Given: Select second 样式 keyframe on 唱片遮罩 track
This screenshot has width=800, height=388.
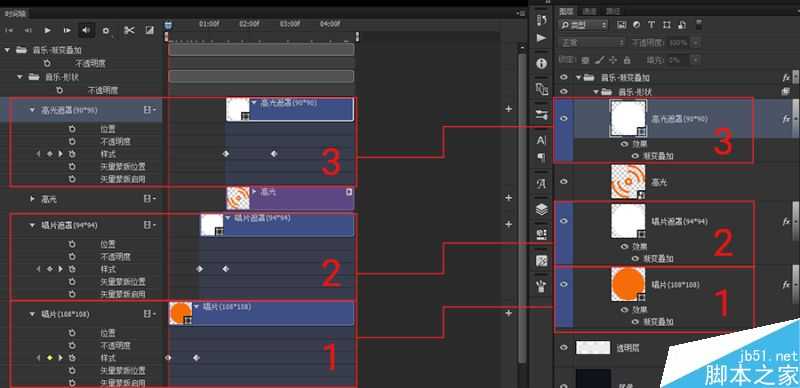Looking at the screenshot, I should (x=226, y=269).
